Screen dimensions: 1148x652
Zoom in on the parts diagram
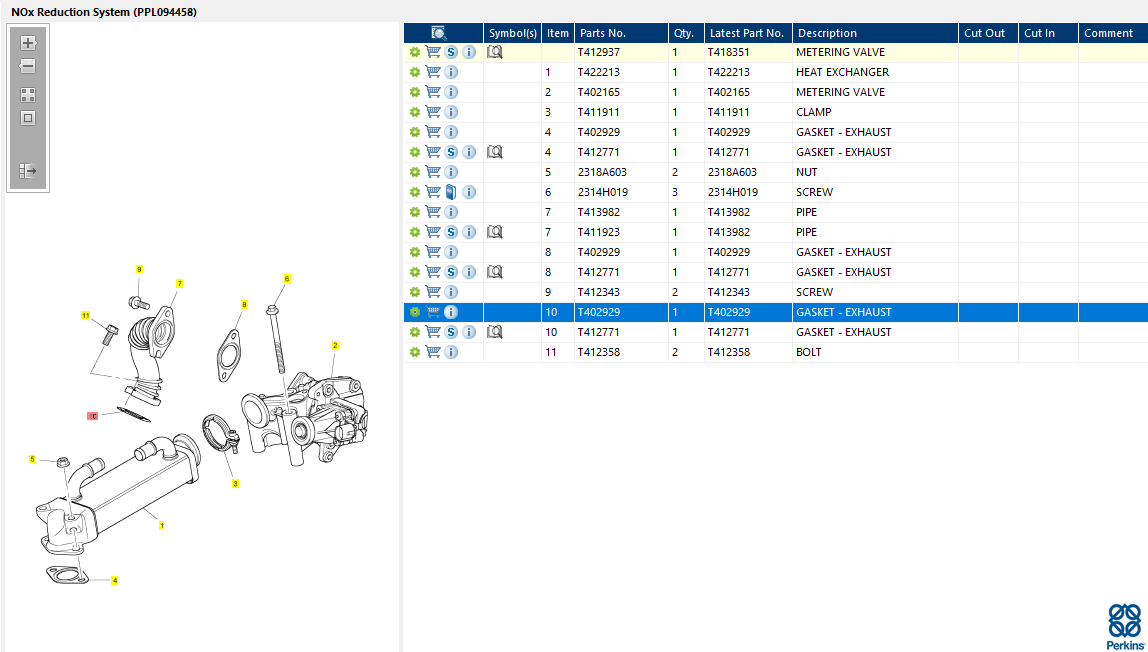point(28,43)
